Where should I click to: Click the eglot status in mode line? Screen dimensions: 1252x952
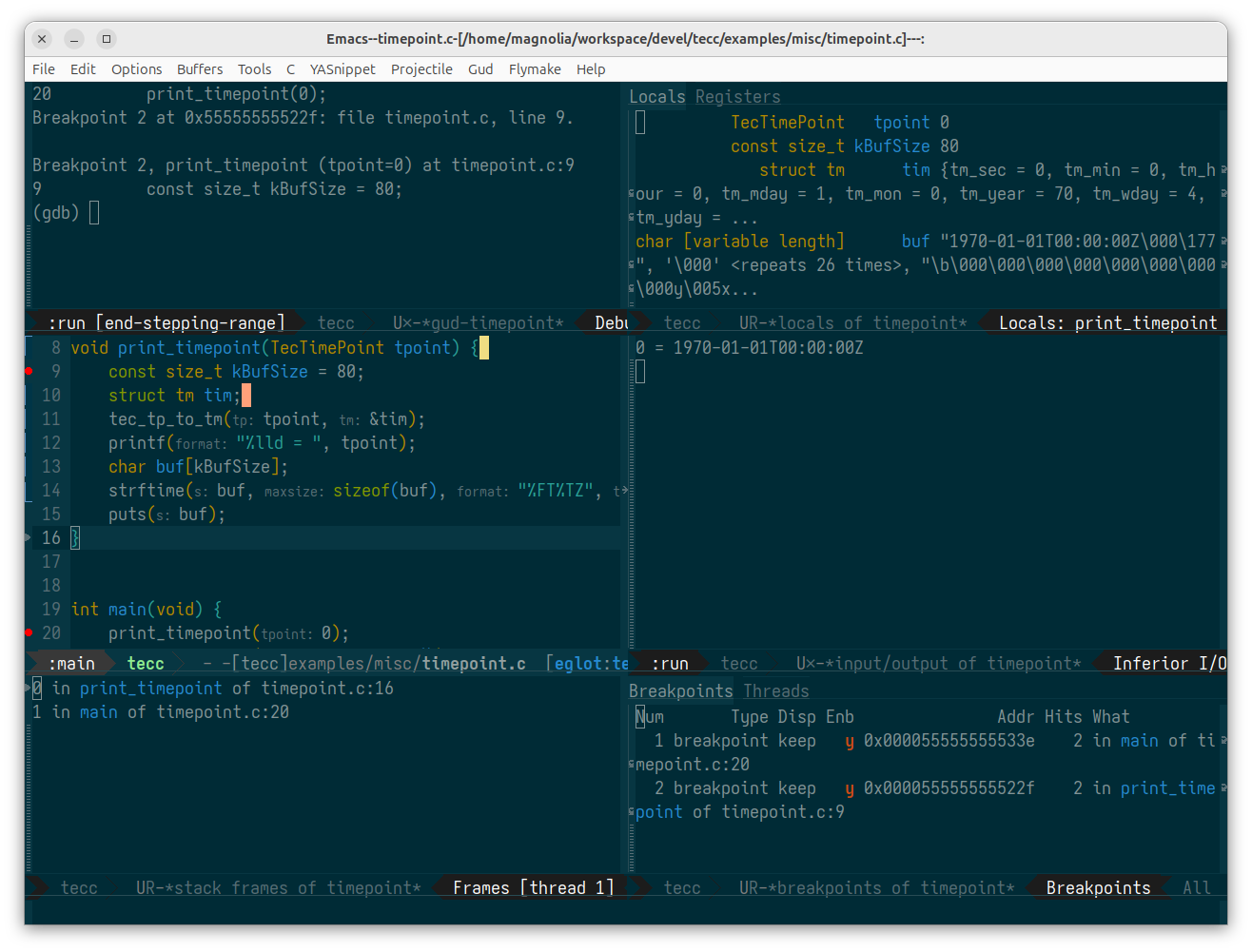pyautogui.click(x=587, y=664)
